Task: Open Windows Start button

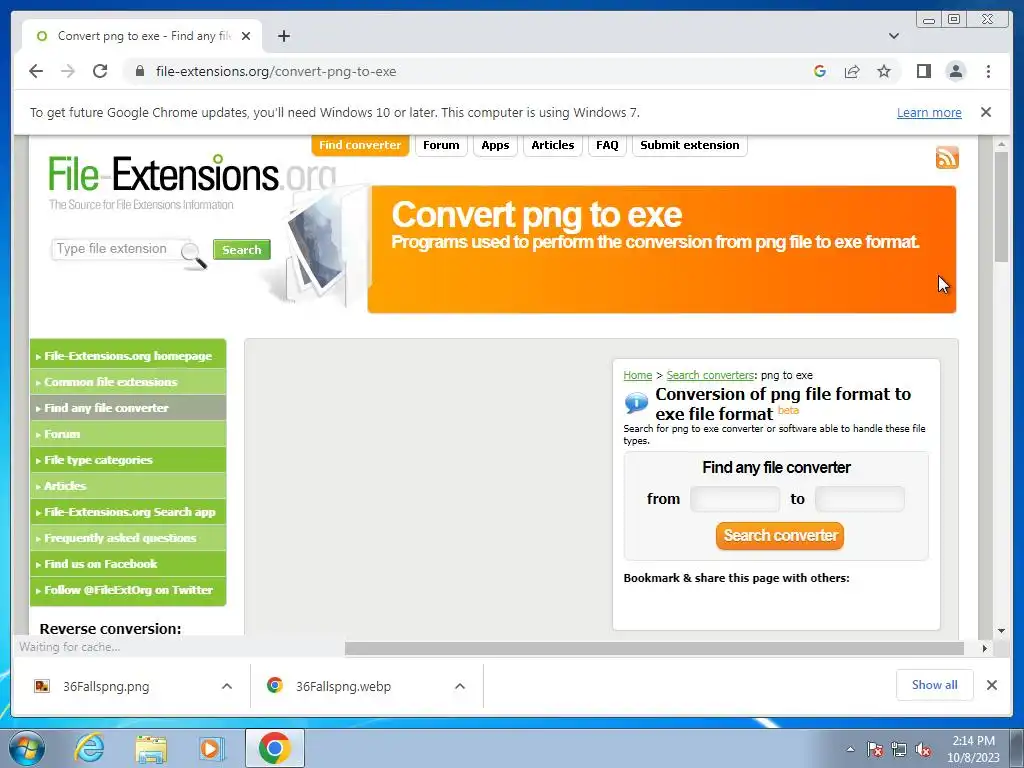Action: coord(27,748)
